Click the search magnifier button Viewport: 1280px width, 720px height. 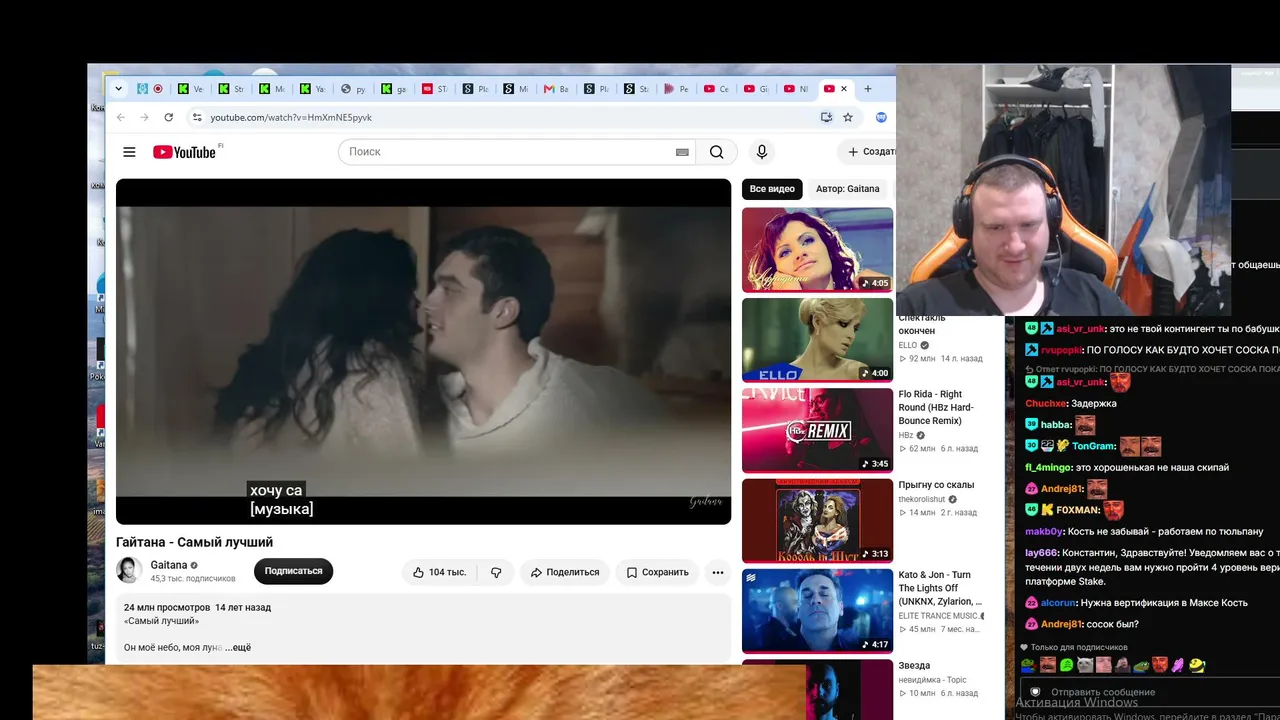(716, 152)
